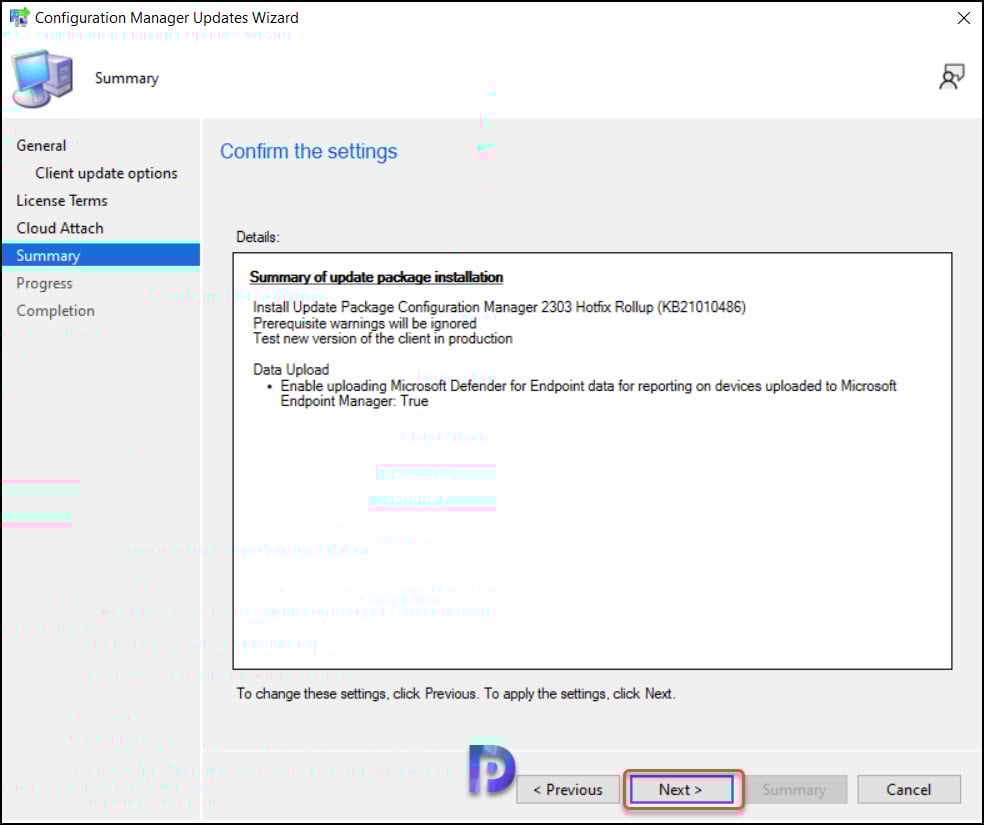The width and height of the screenshot is (984, 825).
Task: Click the Configuration Manager title bar icon
Action: point(19,17)
